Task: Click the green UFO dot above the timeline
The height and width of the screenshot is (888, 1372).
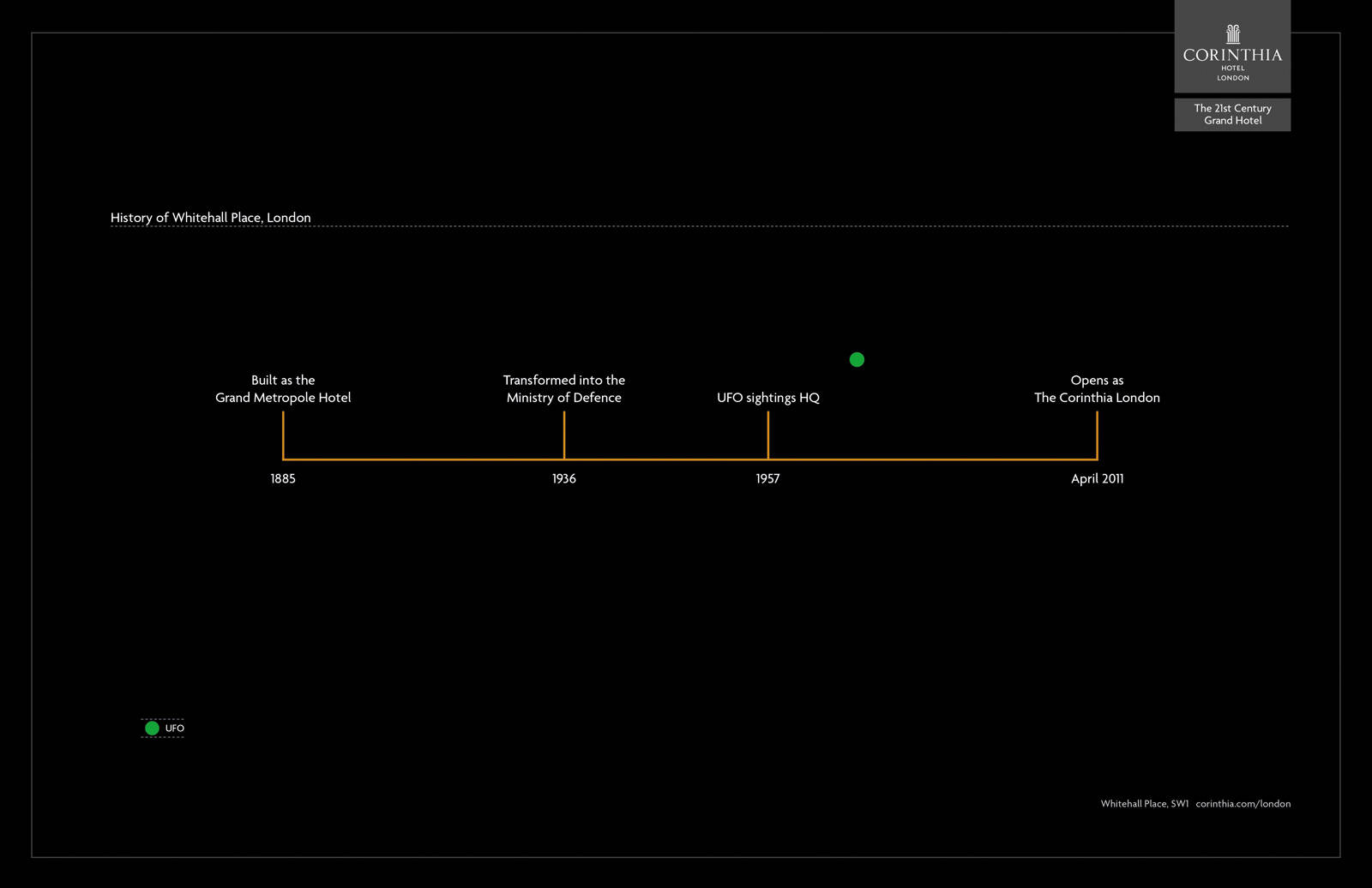Action: click(857, 360)
